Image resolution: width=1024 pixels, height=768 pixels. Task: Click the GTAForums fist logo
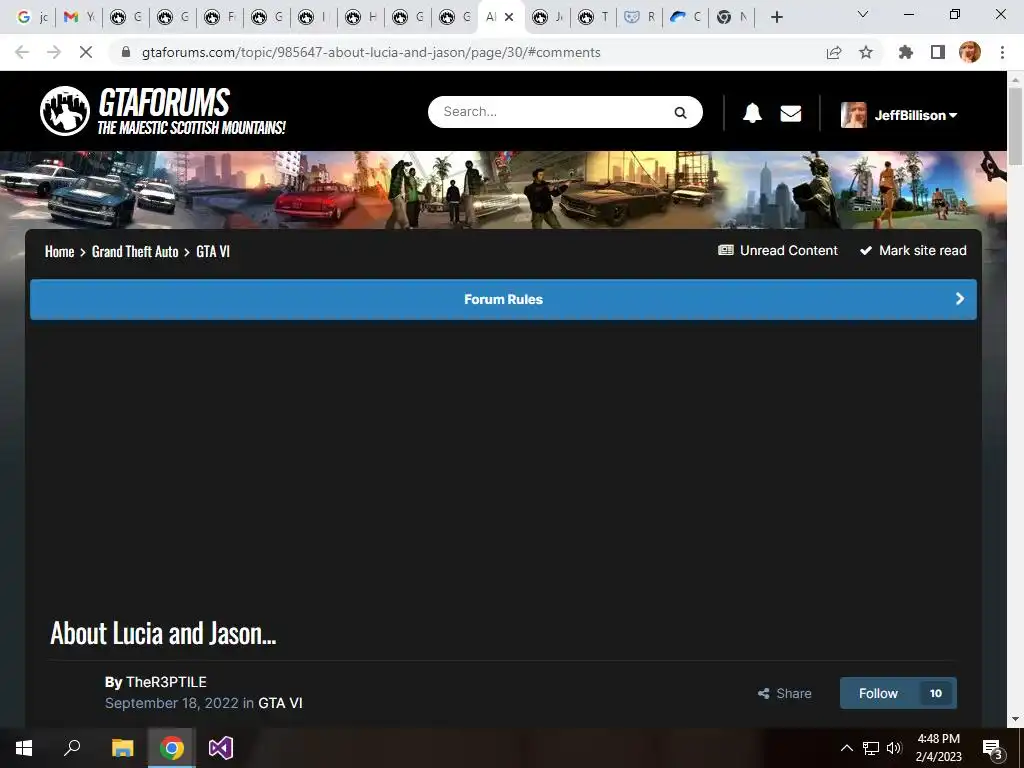(x=65, y=111)
